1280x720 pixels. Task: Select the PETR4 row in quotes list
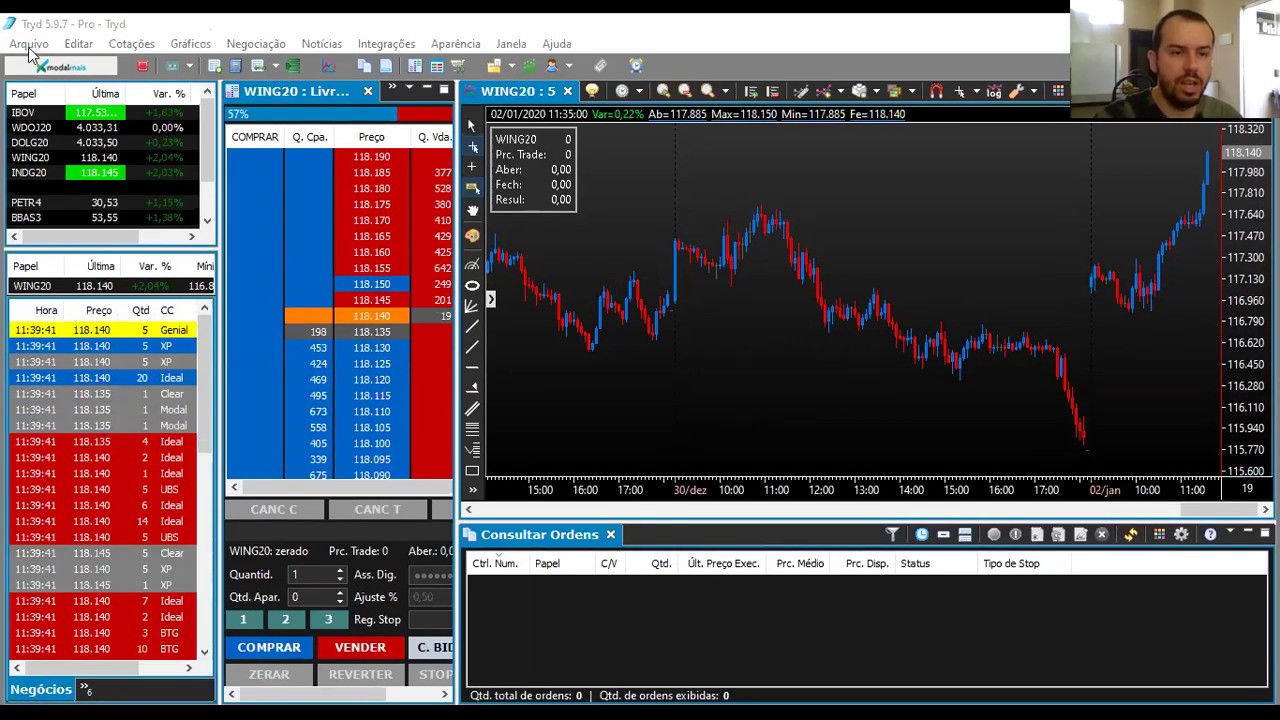[x=105, y=203]
